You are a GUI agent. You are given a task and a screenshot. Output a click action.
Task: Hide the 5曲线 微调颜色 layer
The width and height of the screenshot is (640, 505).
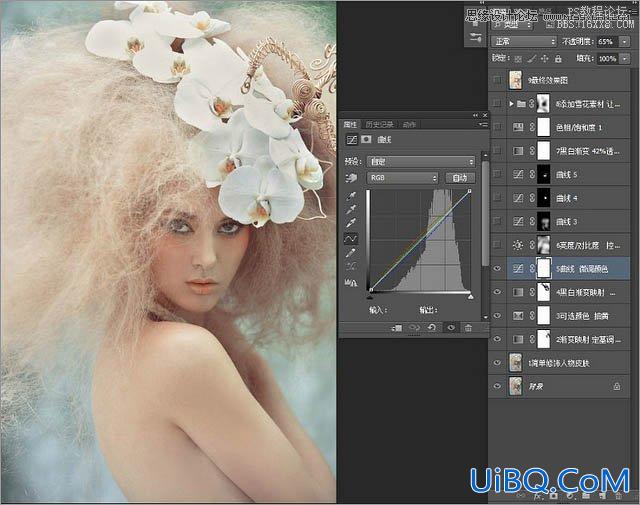click(497, 269)
